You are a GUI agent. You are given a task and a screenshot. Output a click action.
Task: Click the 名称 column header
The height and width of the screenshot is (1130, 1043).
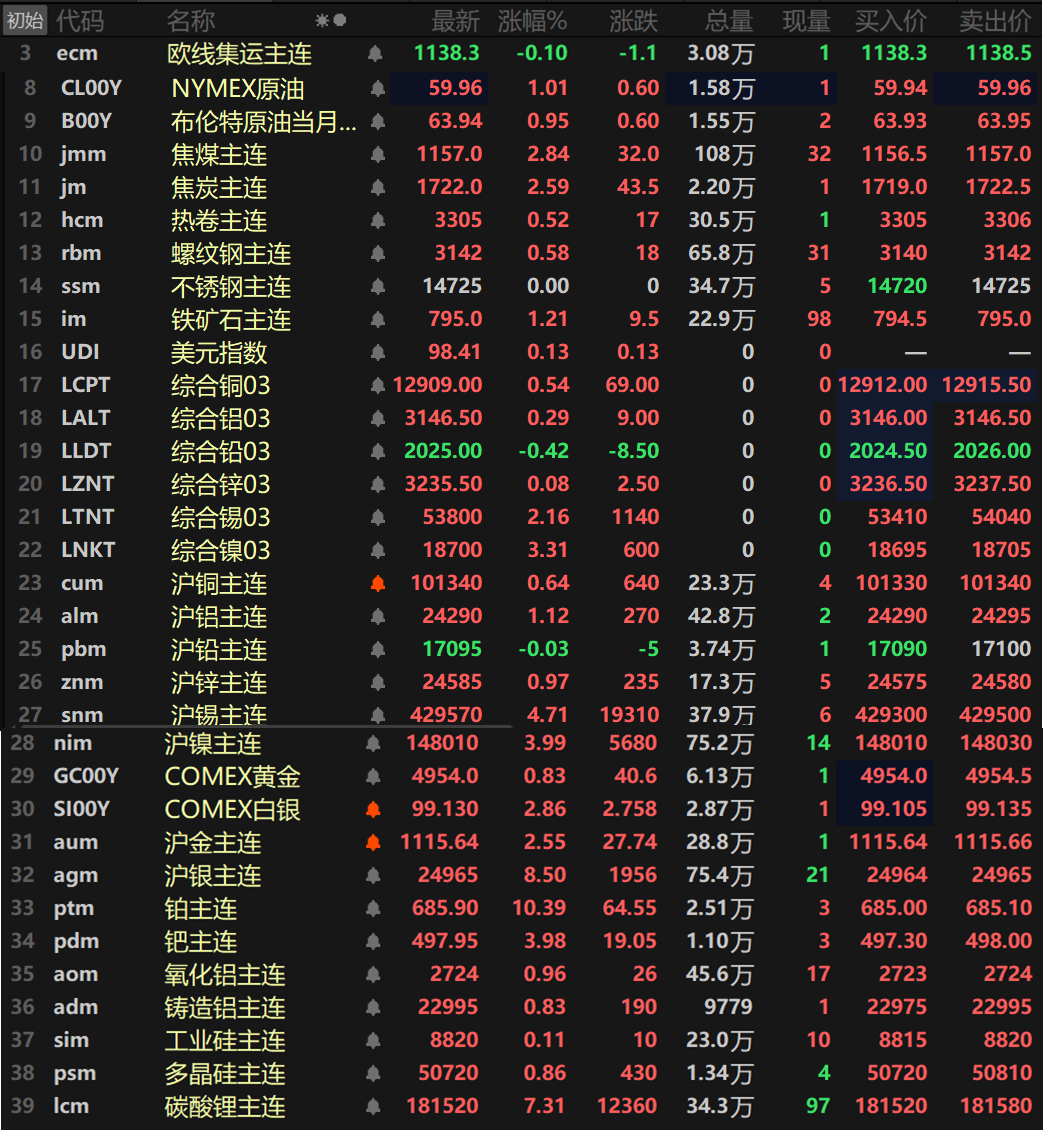190,20
